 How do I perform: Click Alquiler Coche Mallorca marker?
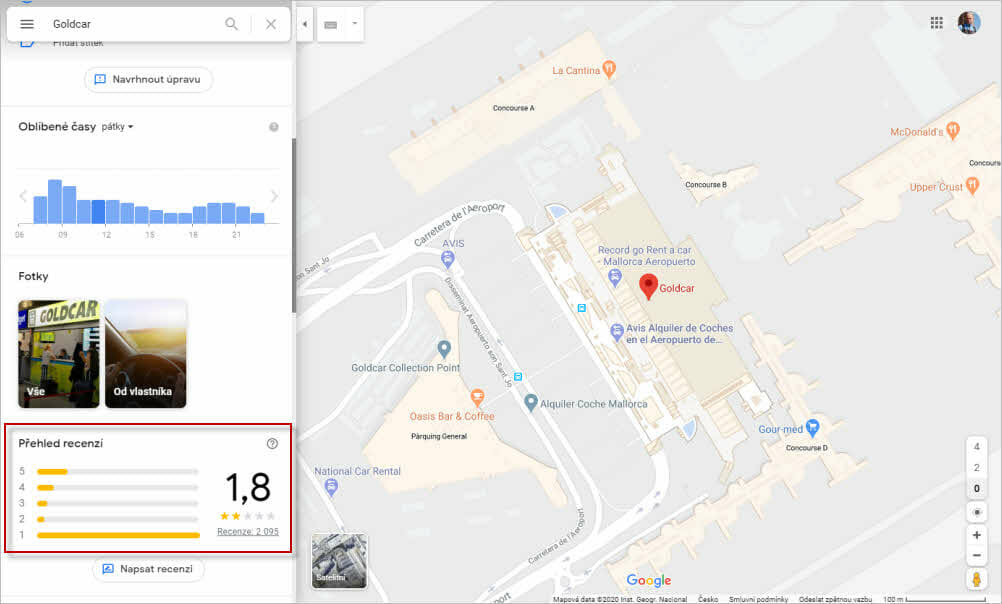click(530, 403)
